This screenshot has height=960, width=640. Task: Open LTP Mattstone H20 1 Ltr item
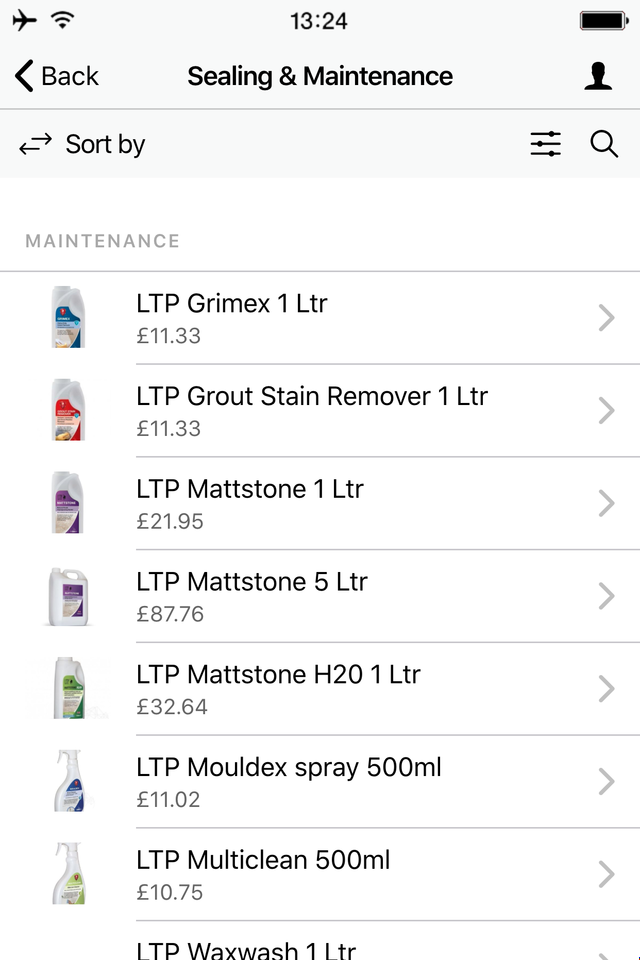(320, 689)
